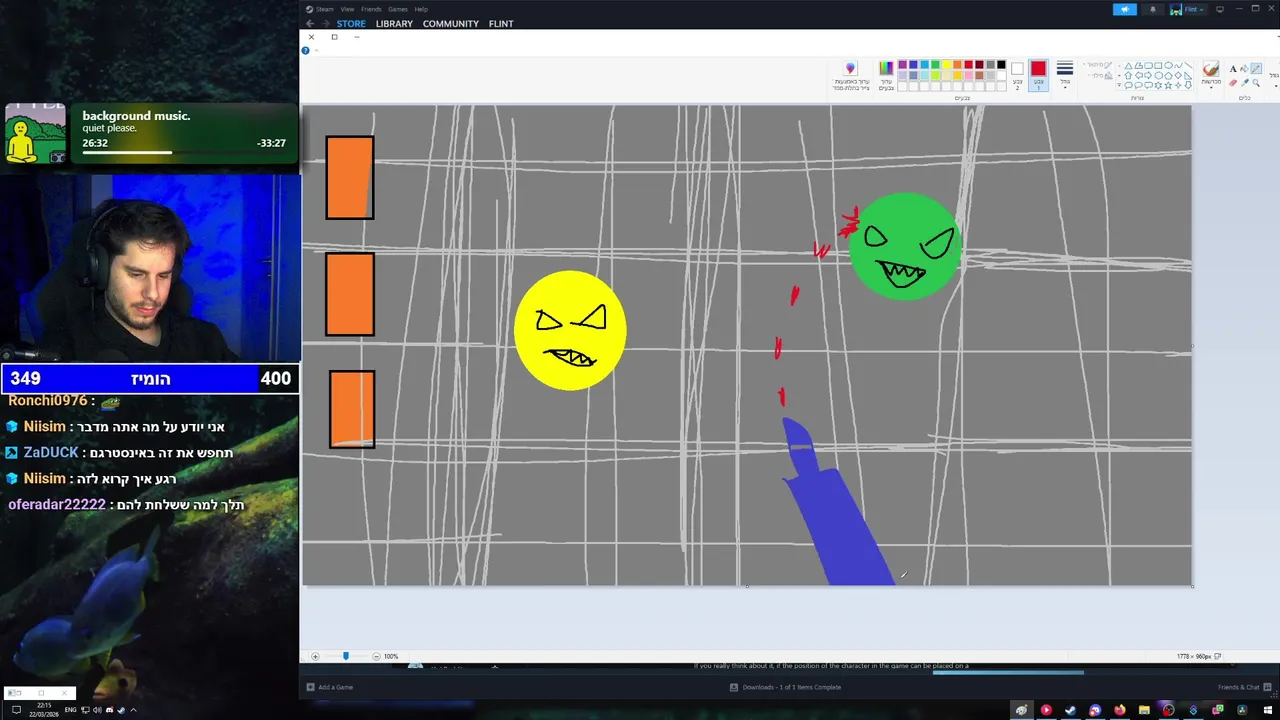The height and width of the screenshot is (720, 1280).
Task: Click the Steam Big Picture mode icon
Action: (x=1219, y=9)
